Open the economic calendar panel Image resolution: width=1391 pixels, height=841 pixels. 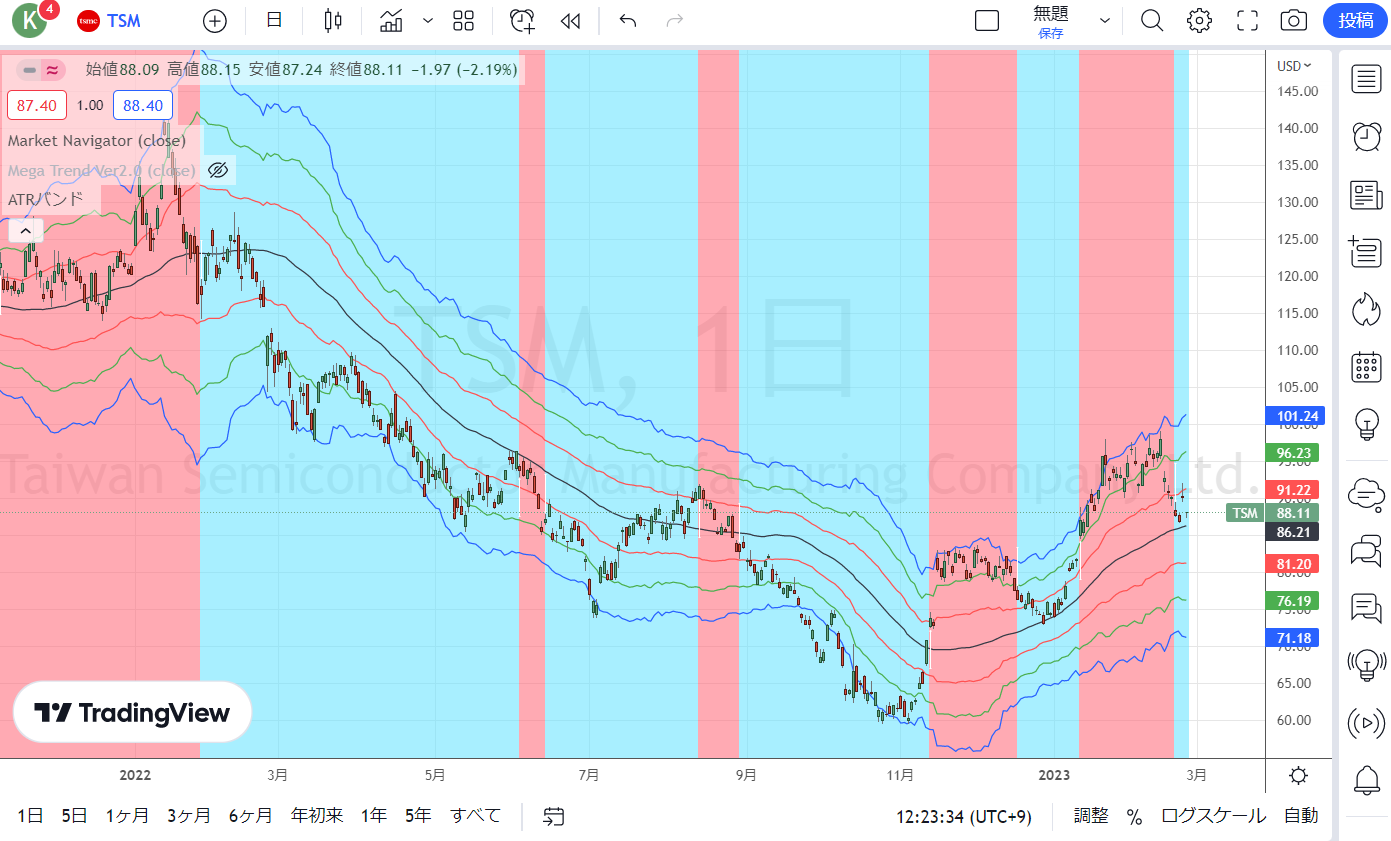[1366, 367]
